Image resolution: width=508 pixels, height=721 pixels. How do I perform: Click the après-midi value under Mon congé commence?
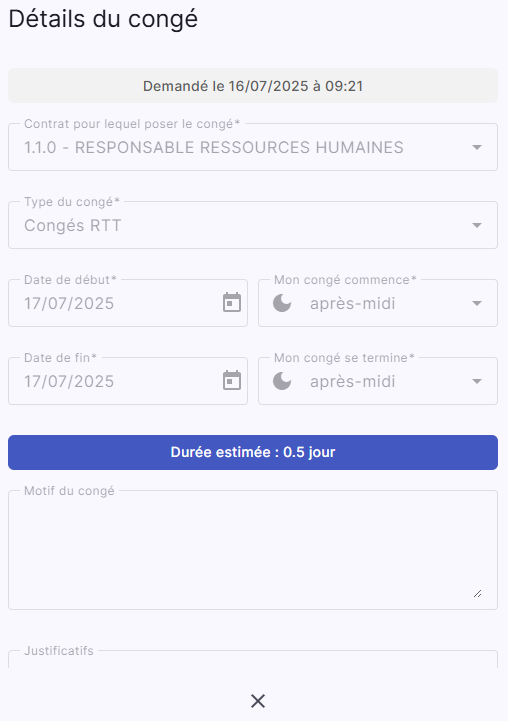pos(353,303)
